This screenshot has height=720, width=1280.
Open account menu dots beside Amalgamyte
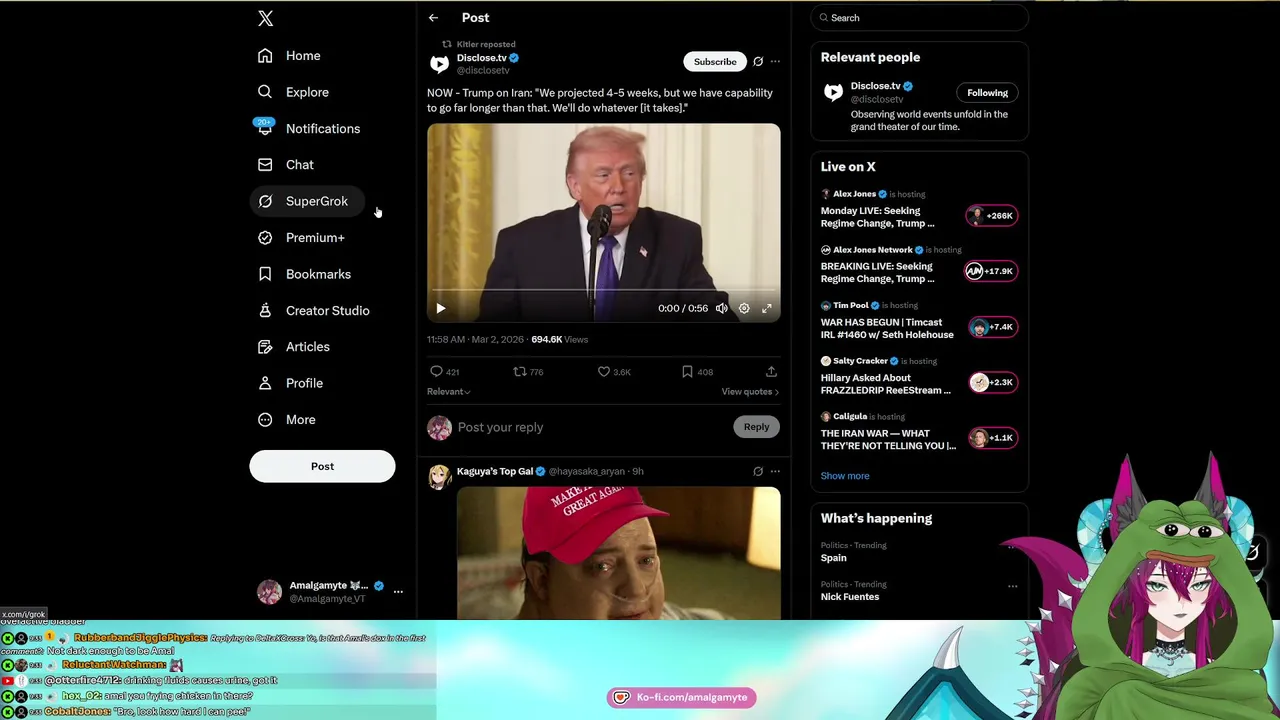398,592
